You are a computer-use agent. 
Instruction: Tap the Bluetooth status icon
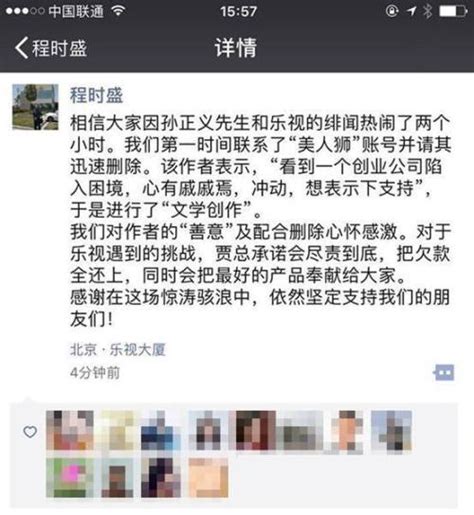pyautogui.click(x=427, y=11)
